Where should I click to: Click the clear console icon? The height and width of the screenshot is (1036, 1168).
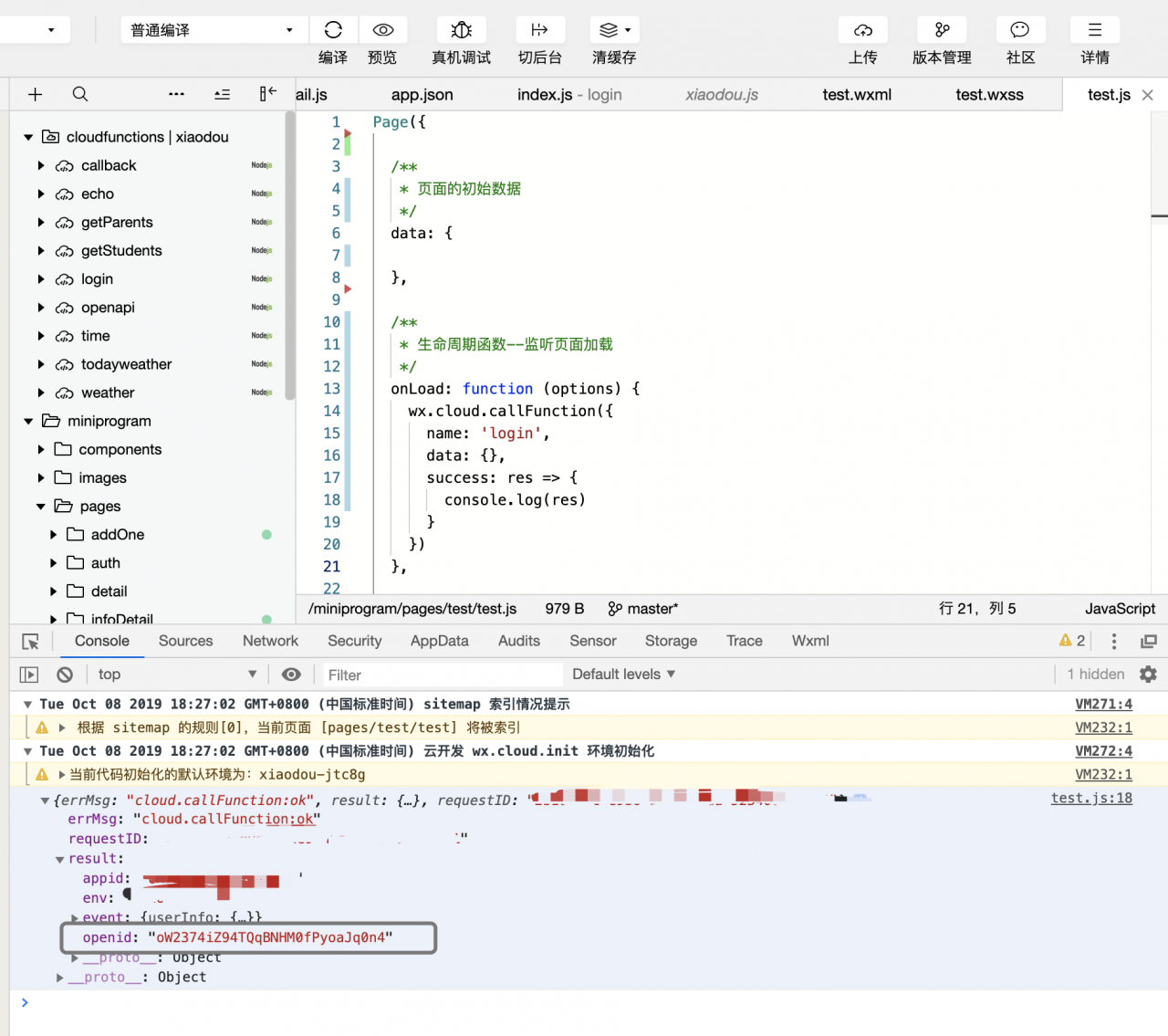(65, 675)
